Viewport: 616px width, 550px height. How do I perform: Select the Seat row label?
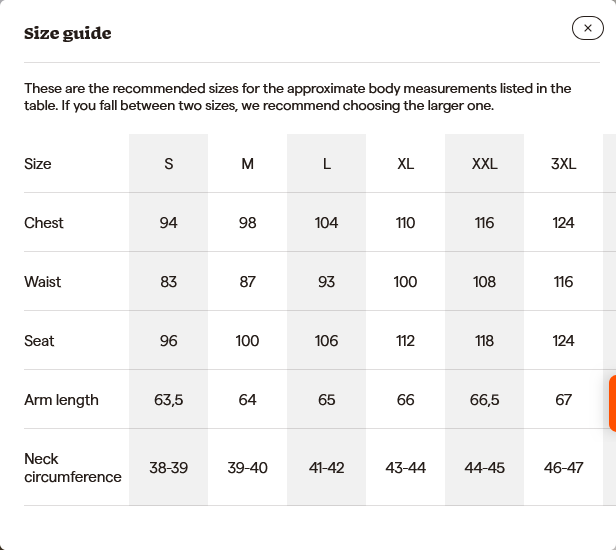pos(39,341)
